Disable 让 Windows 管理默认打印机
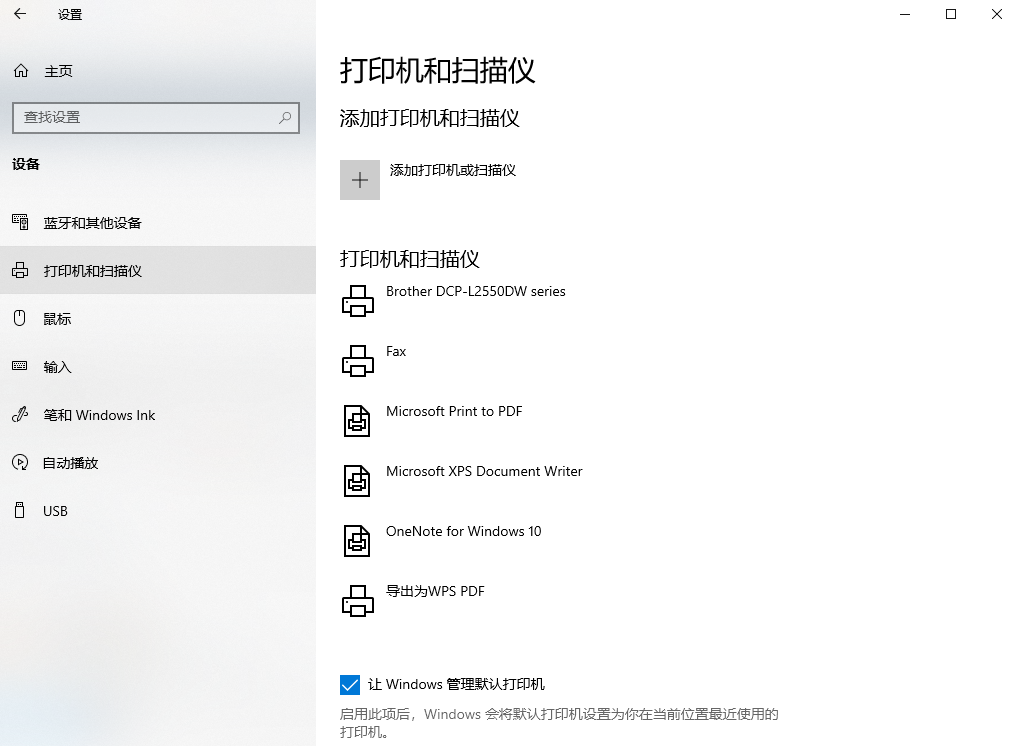The image size is (1012, 746). [x=350, y=684]
